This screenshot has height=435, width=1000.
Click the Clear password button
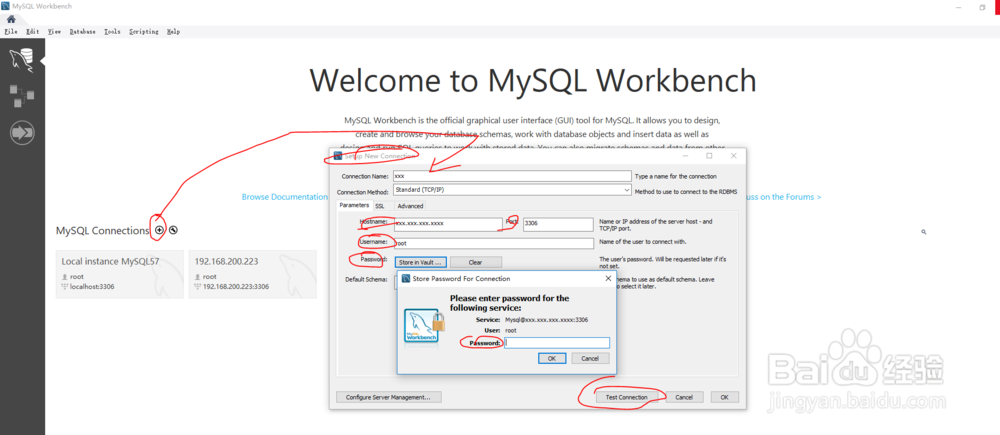click(476, 262)
